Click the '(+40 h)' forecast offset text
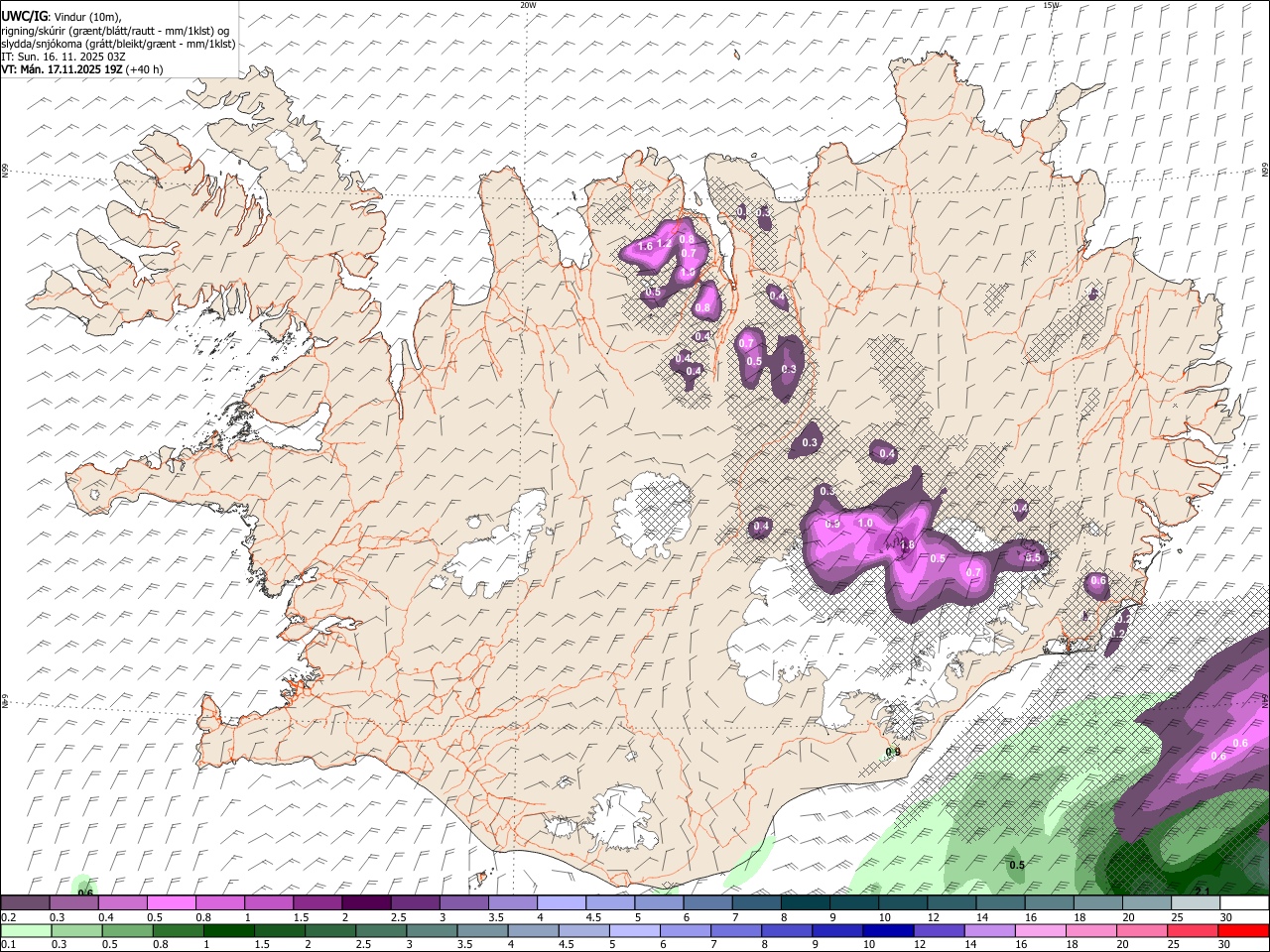 144,69
